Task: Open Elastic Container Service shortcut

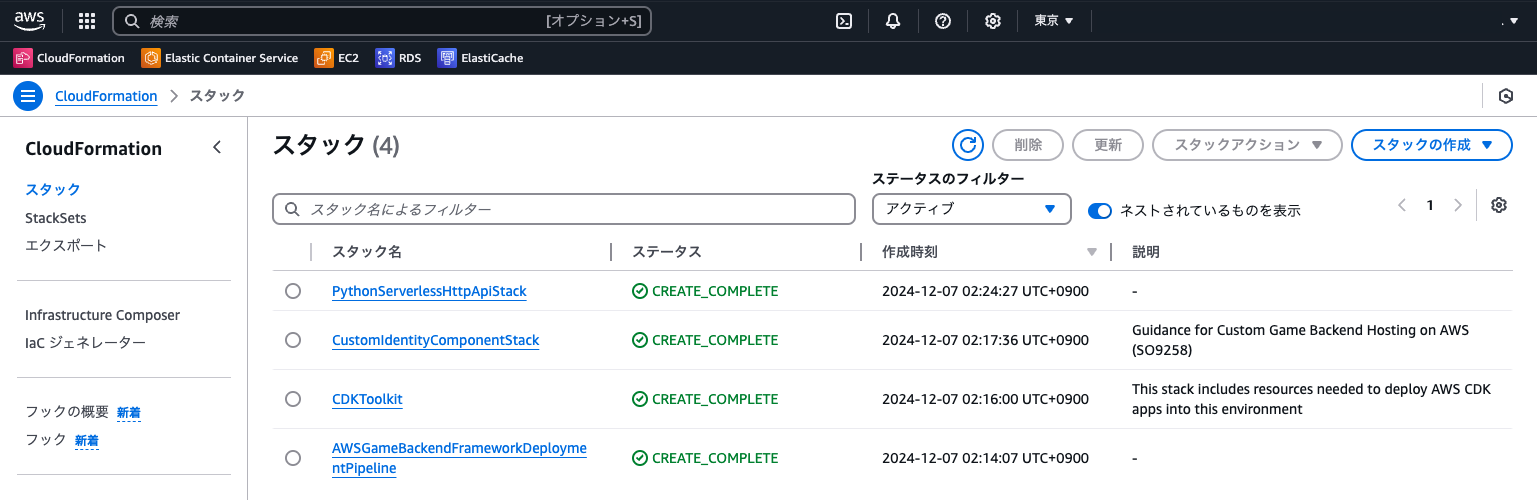Action: click(x=220, y=58)
